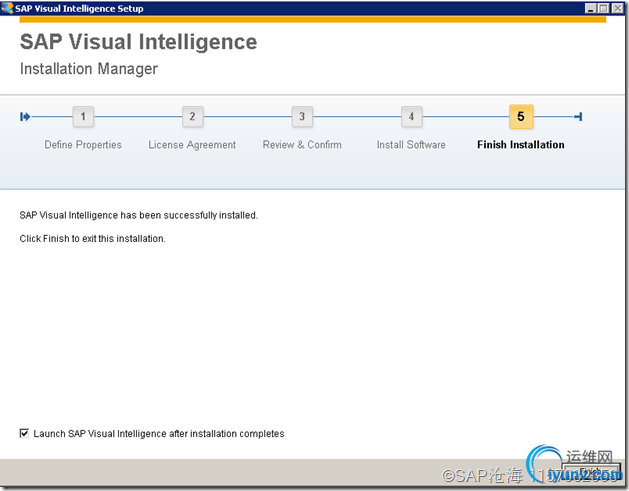Click the wizard end marker icon
The width and height of the screenshot is (629, 491).
click(578, 117)
